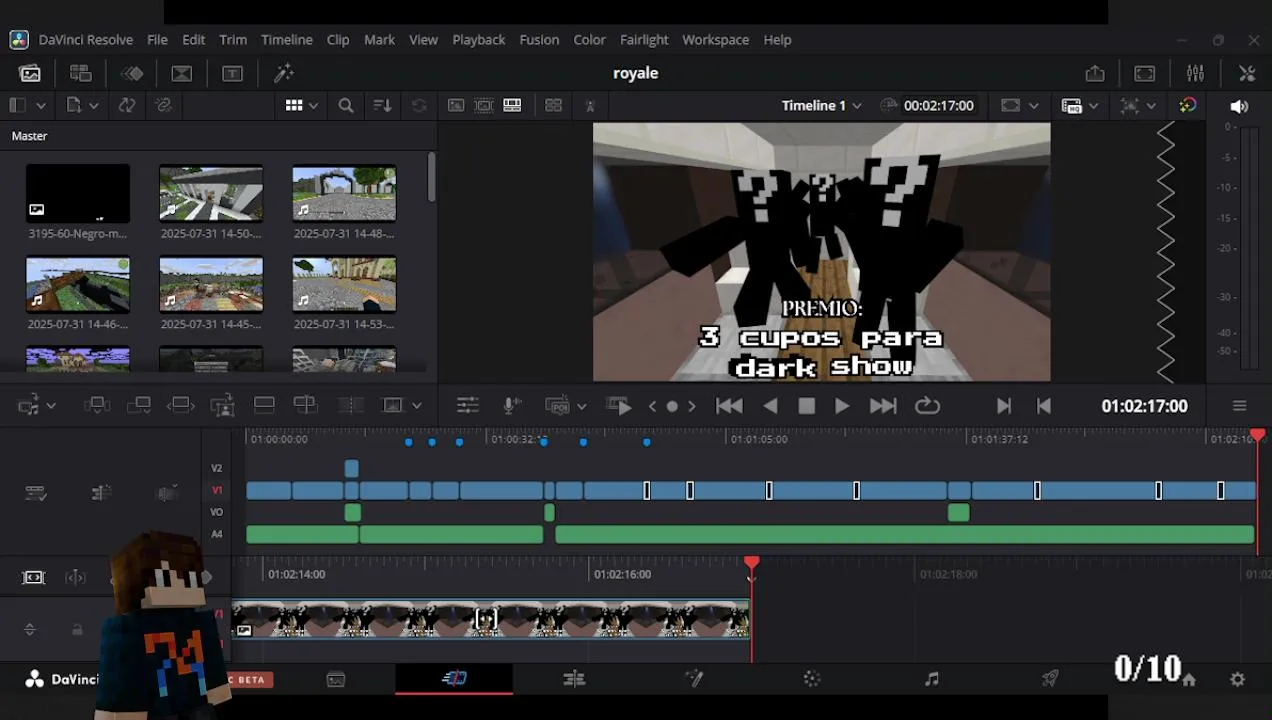Click the media pool search icon

pyautogui.click(x=346, y=105)
